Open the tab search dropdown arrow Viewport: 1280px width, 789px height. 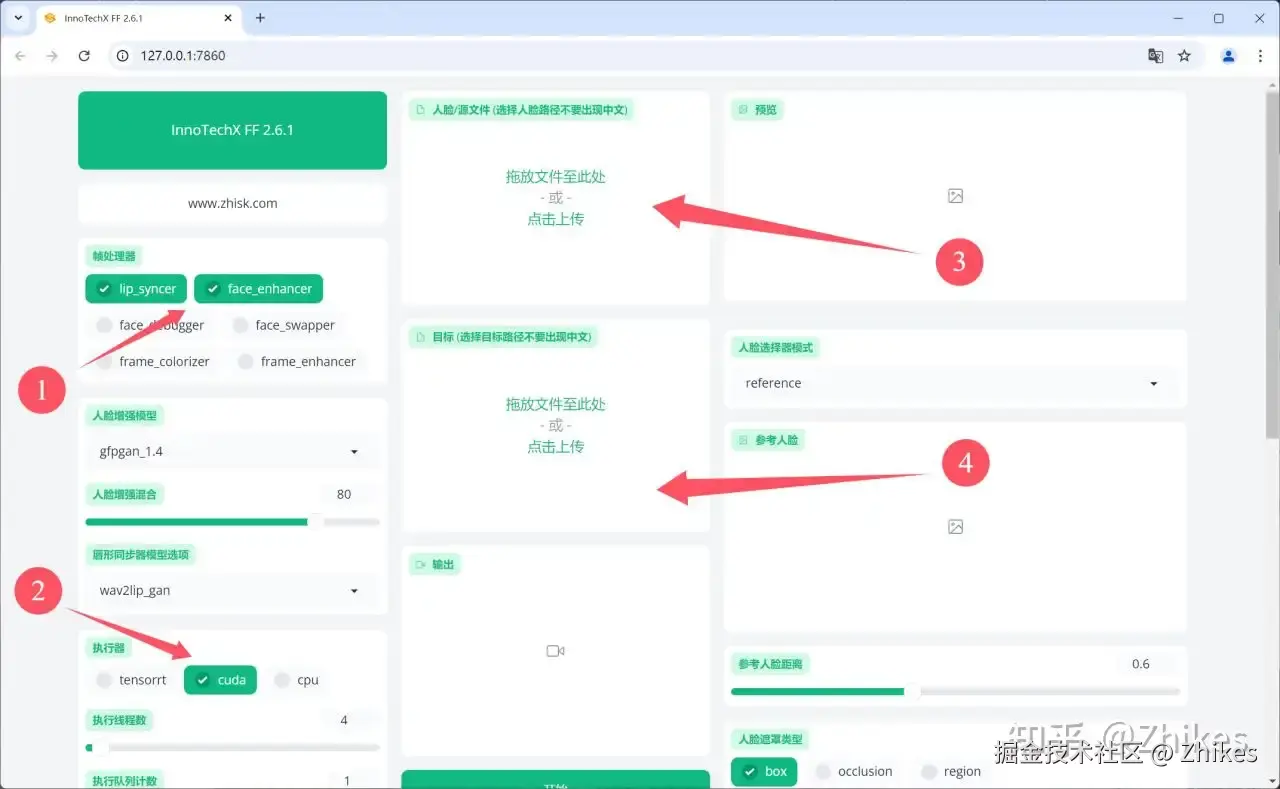point(18,18)
